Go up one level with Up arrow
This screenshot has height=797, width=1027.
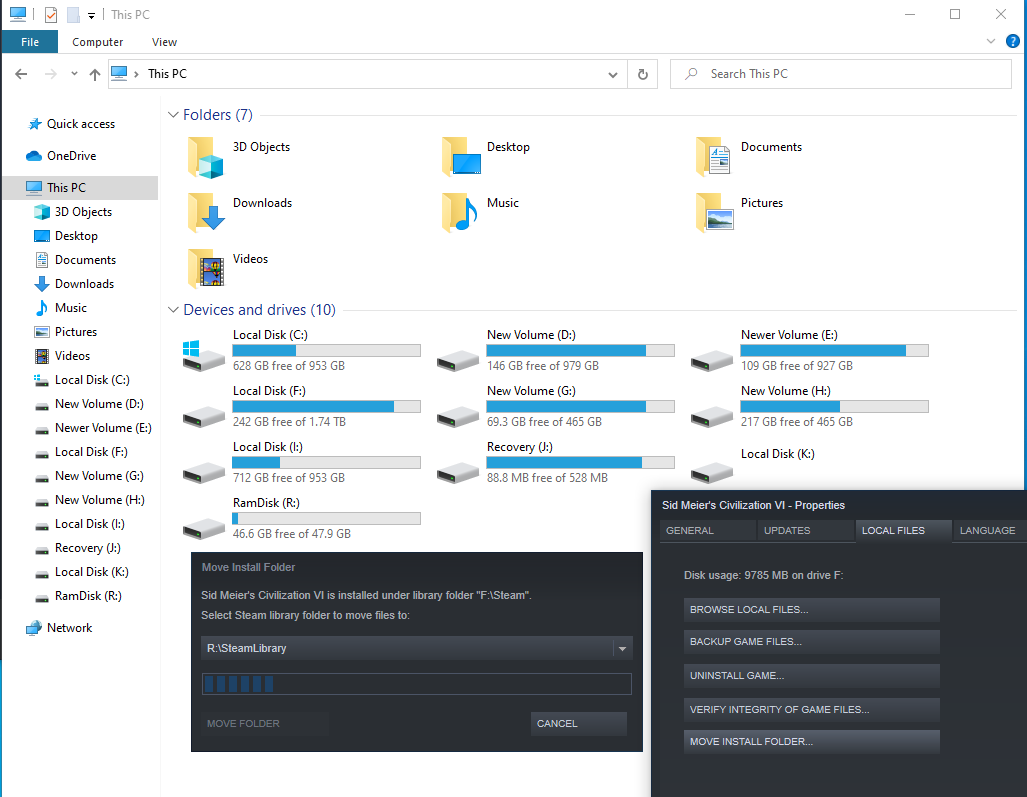95,74
